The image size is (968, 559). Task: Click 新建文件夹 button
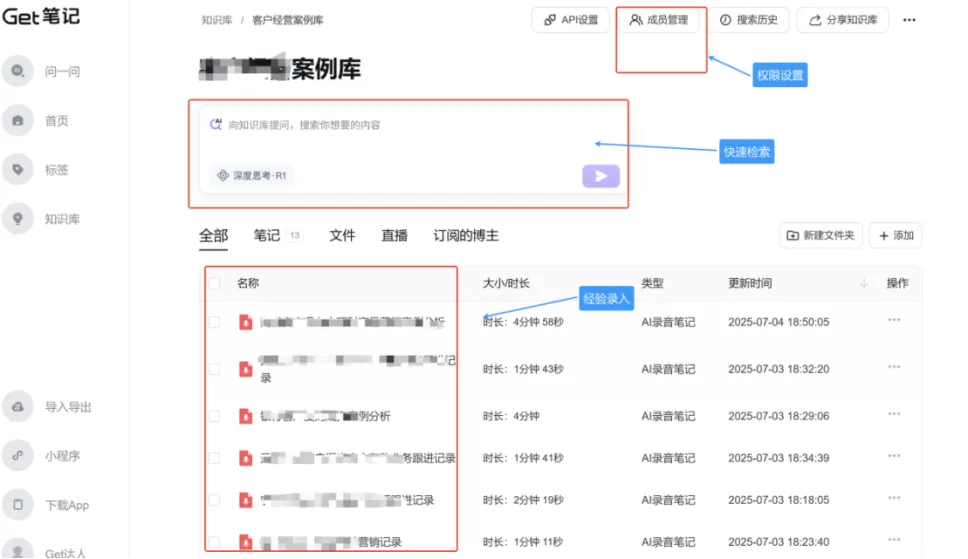click(820, 235)
